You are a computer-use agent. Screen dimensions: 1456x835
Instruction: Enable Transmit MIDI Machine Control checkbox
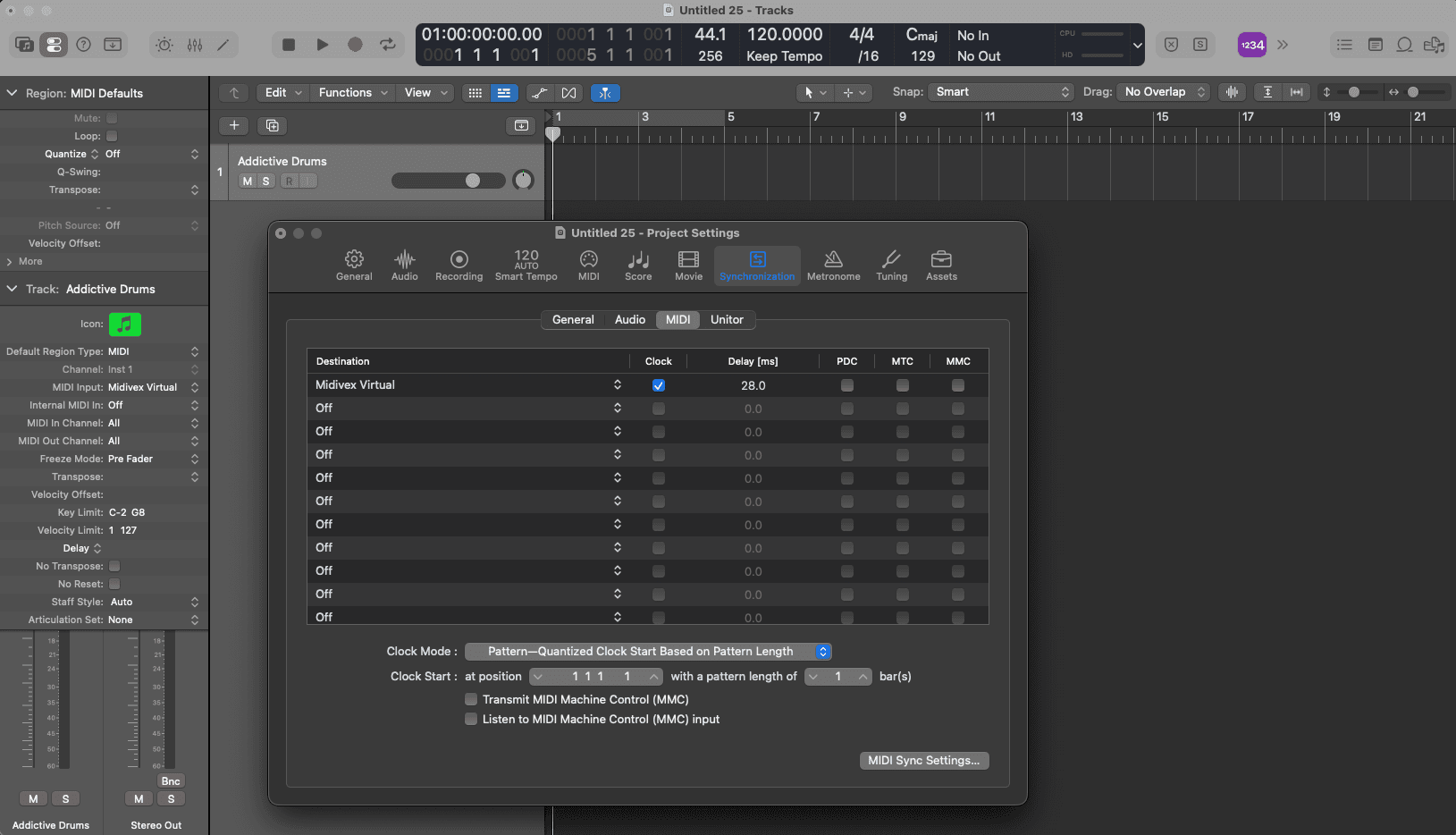(x=471, y=699)
